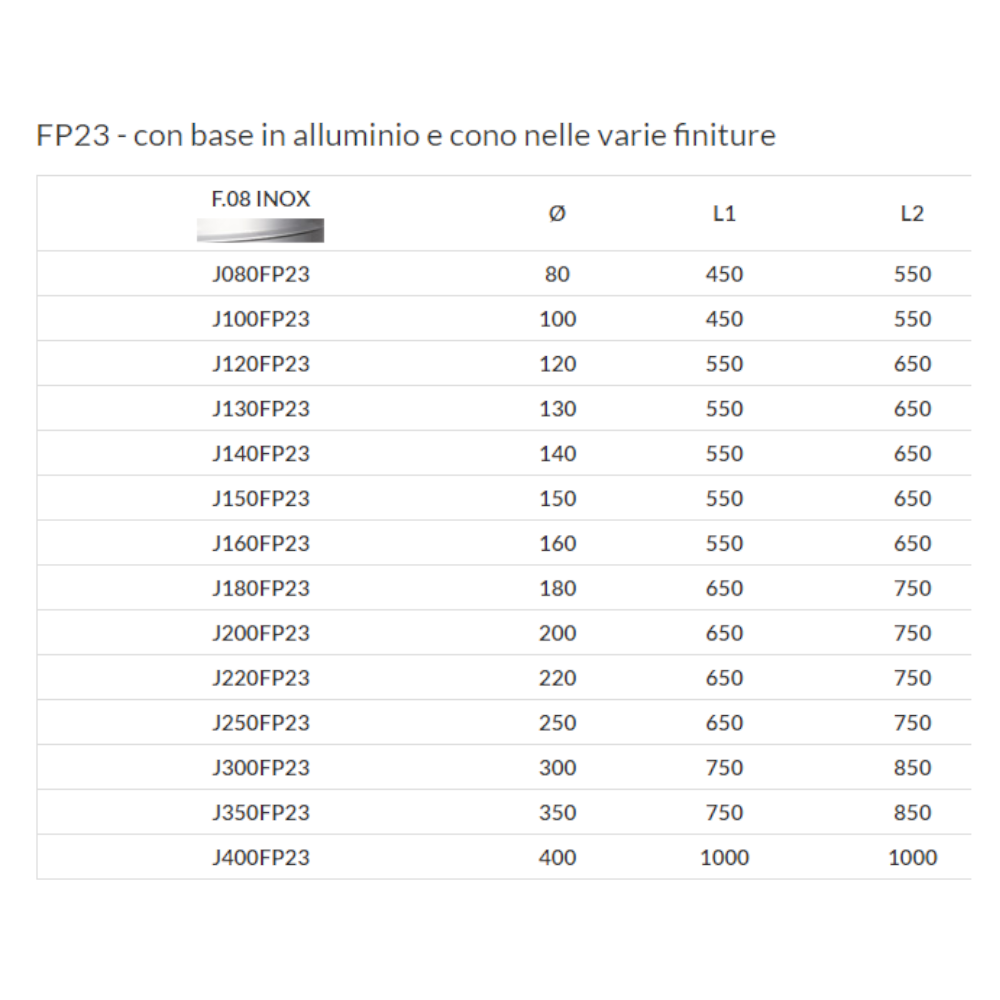Select product code J100FP23
The width and height of the screenshot is (1000, 1000).
[260, 319]
